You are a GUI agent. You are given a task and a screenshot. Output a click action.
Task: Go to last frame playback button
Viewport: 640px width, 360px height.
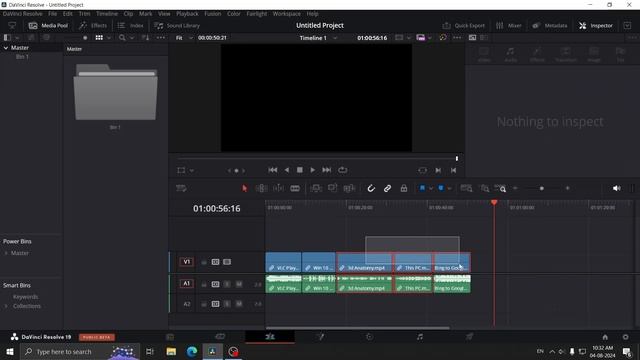(327, 170)
